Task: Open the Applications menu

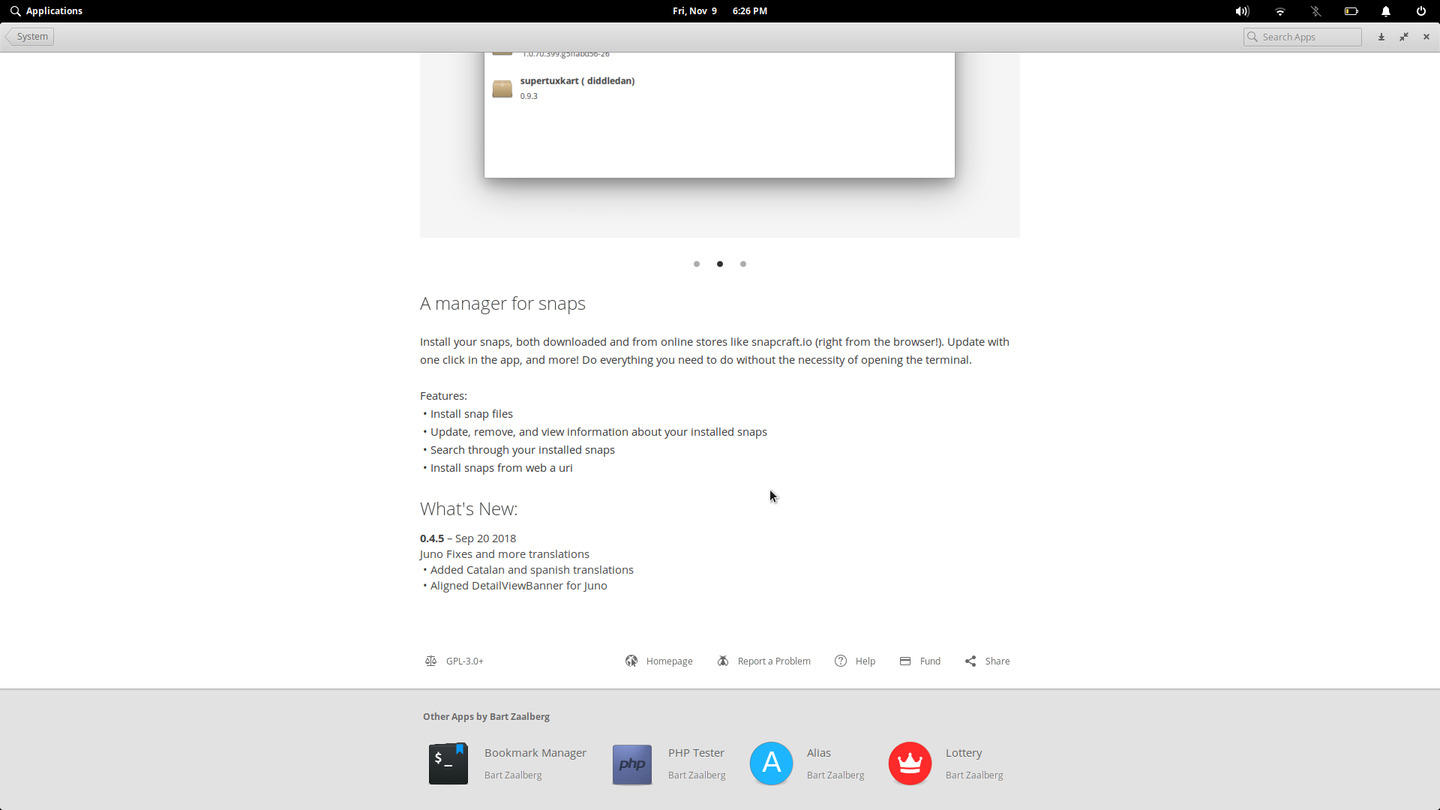Action: point(46,11)
